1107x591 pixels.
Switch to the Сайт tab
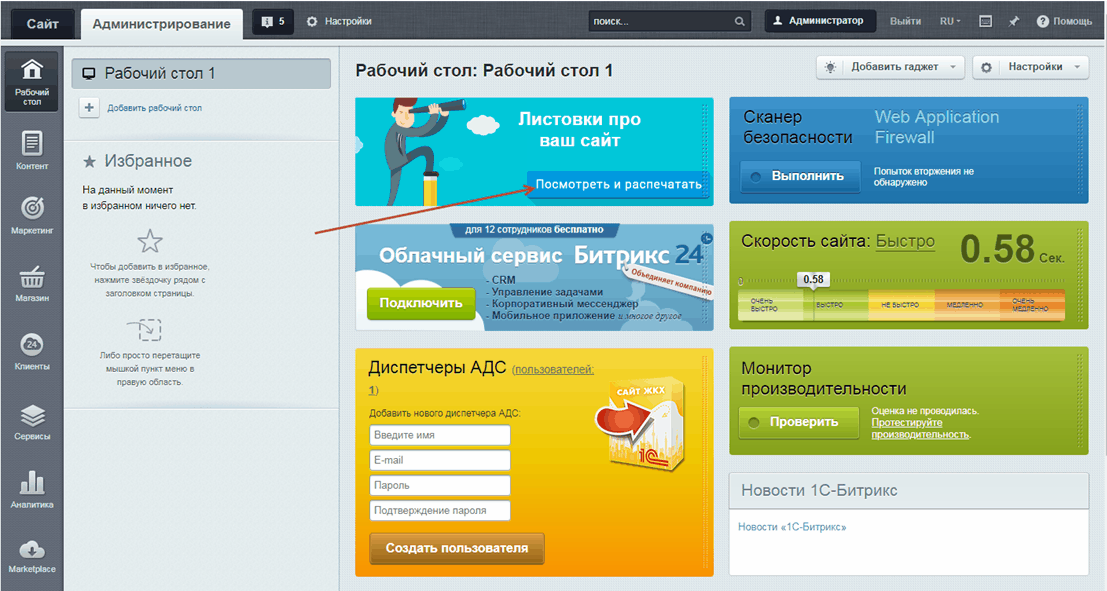42,23
